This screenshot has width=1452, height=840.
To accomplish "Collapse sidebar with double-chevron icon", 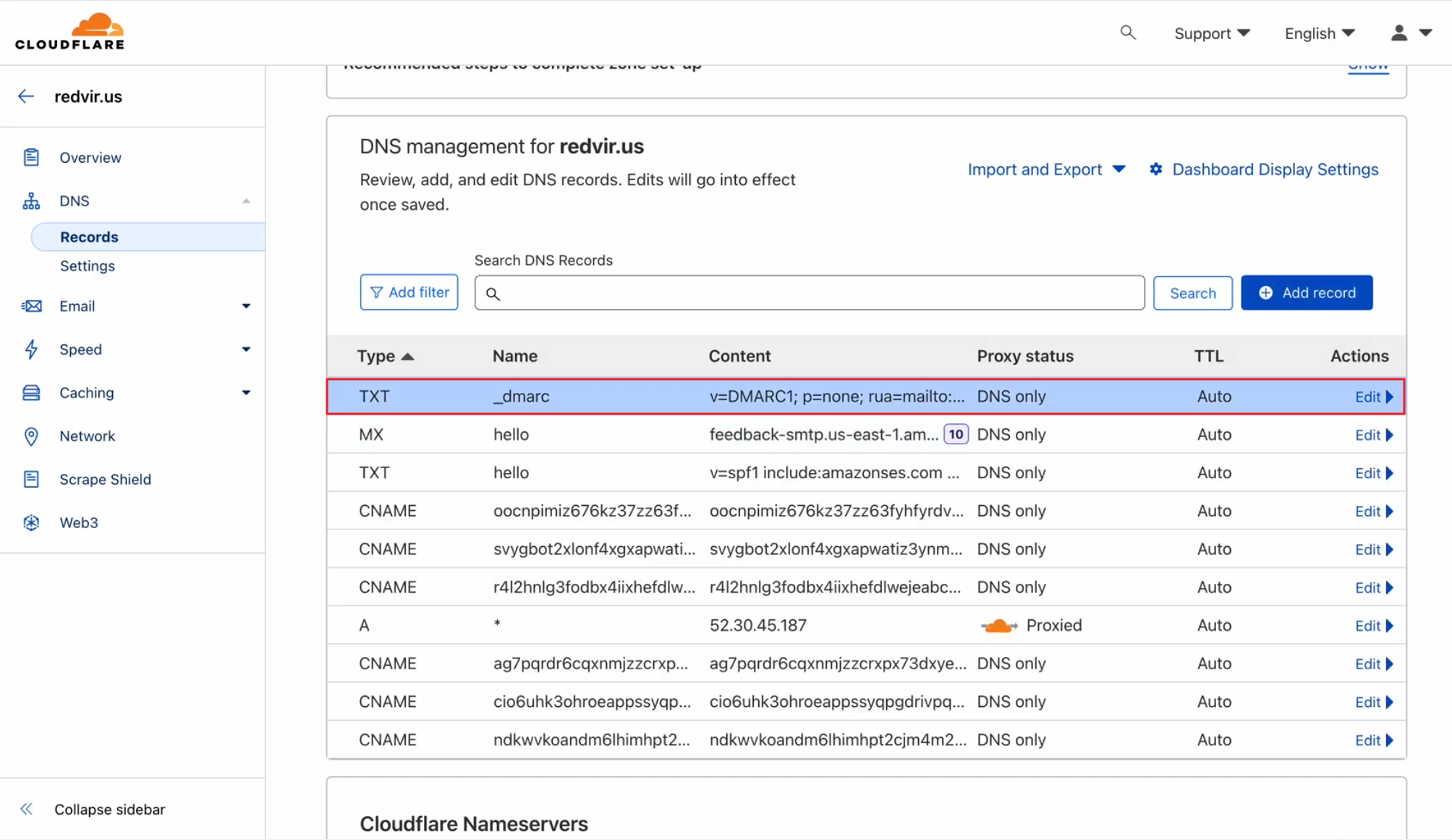I will [x=27, y=809].
